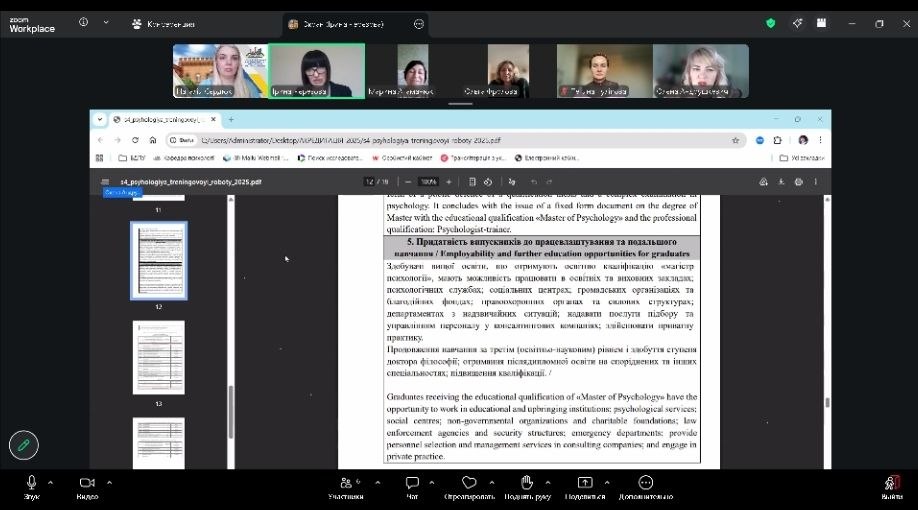Open the Участники participants panel

pos(345,485)
